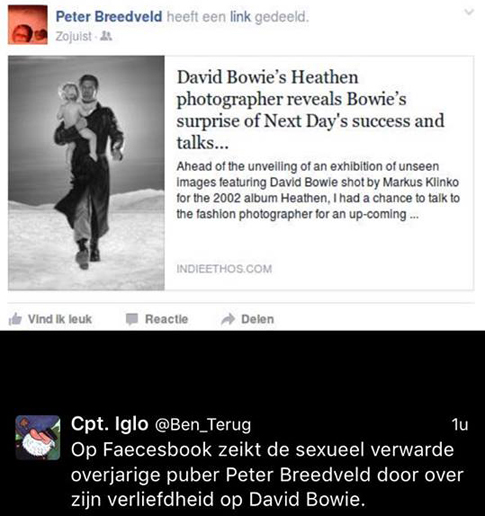This screenshot has width=485, height=516.
Task: Open Peter Breedveld's profile picture
Action: (x=28, y=25)
